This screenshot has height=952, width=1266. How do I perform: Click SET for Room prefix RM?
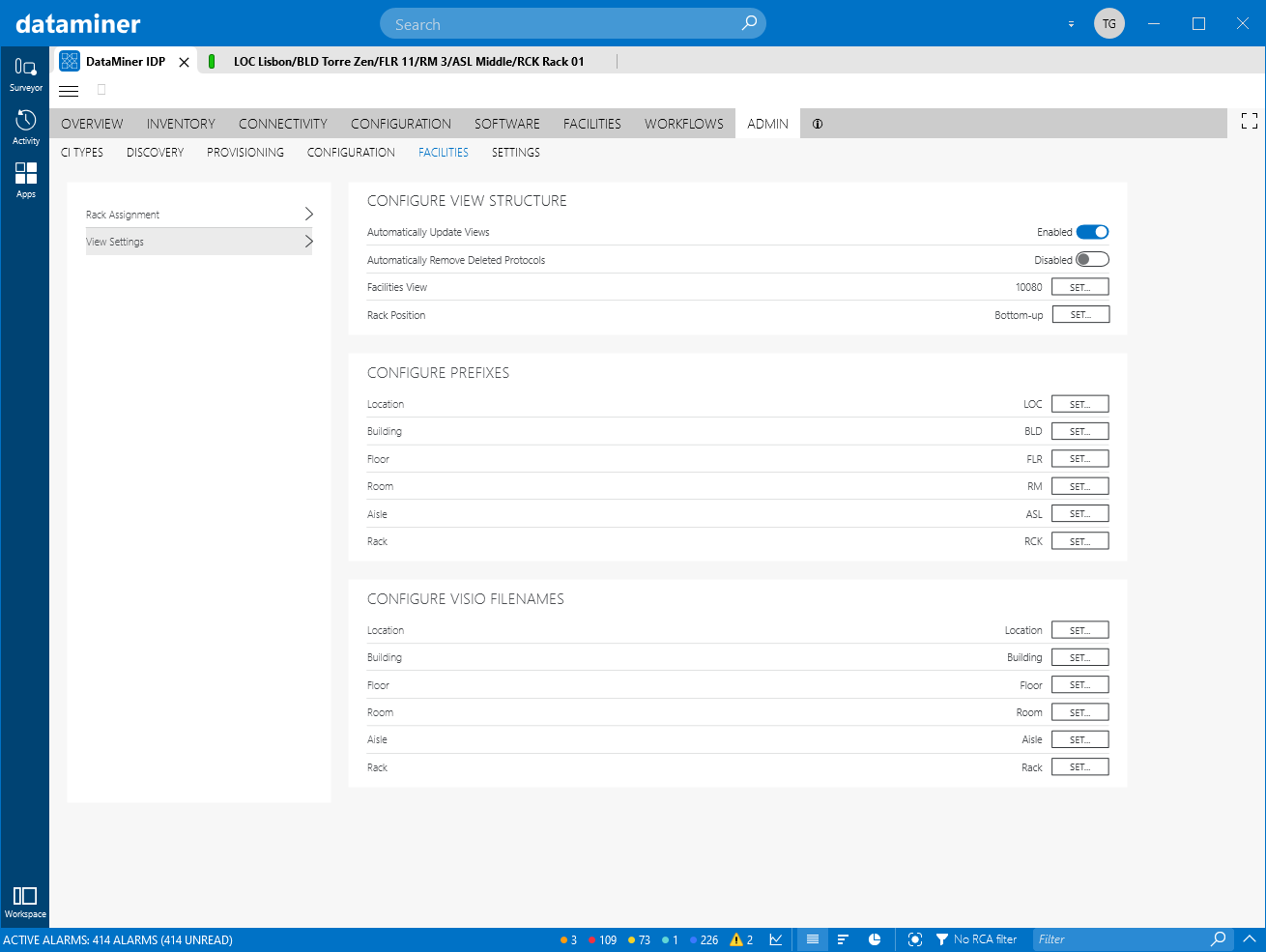1080,486
